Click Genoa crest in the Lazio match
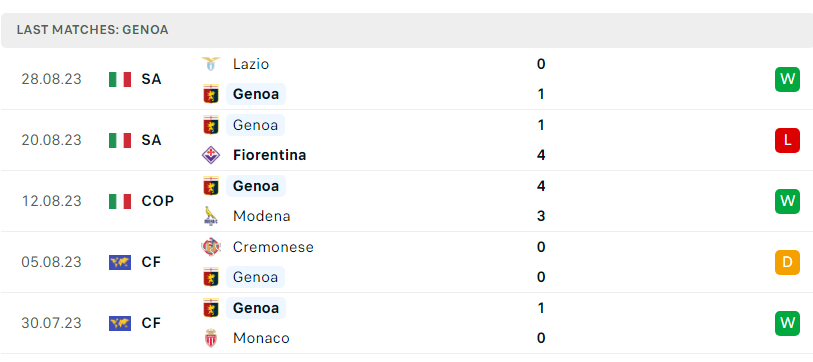This screenshot has height=362, width=813. (211, 94)
